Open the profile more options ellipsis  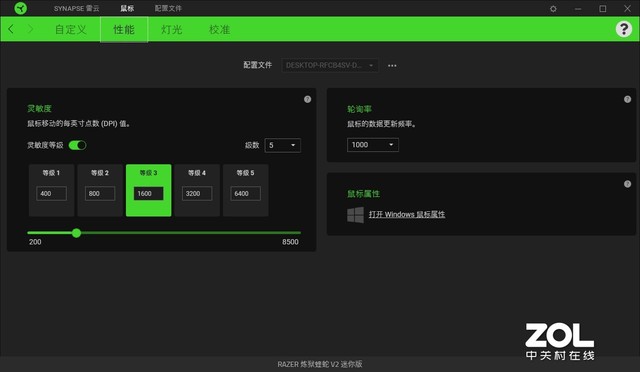(392, 65)
